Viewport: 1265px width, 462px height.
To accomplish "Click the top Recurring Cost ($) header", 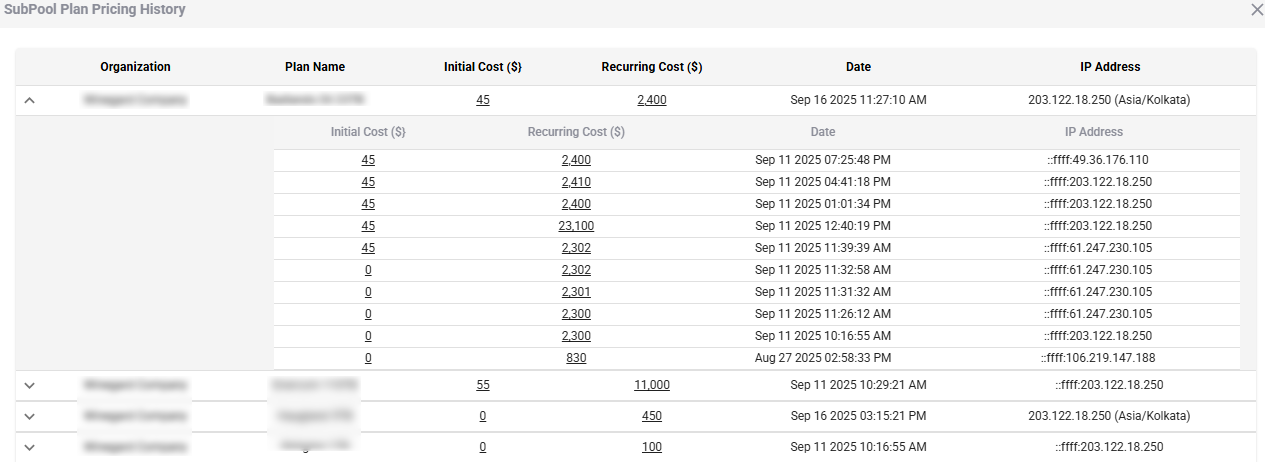I will click(652, 67).
